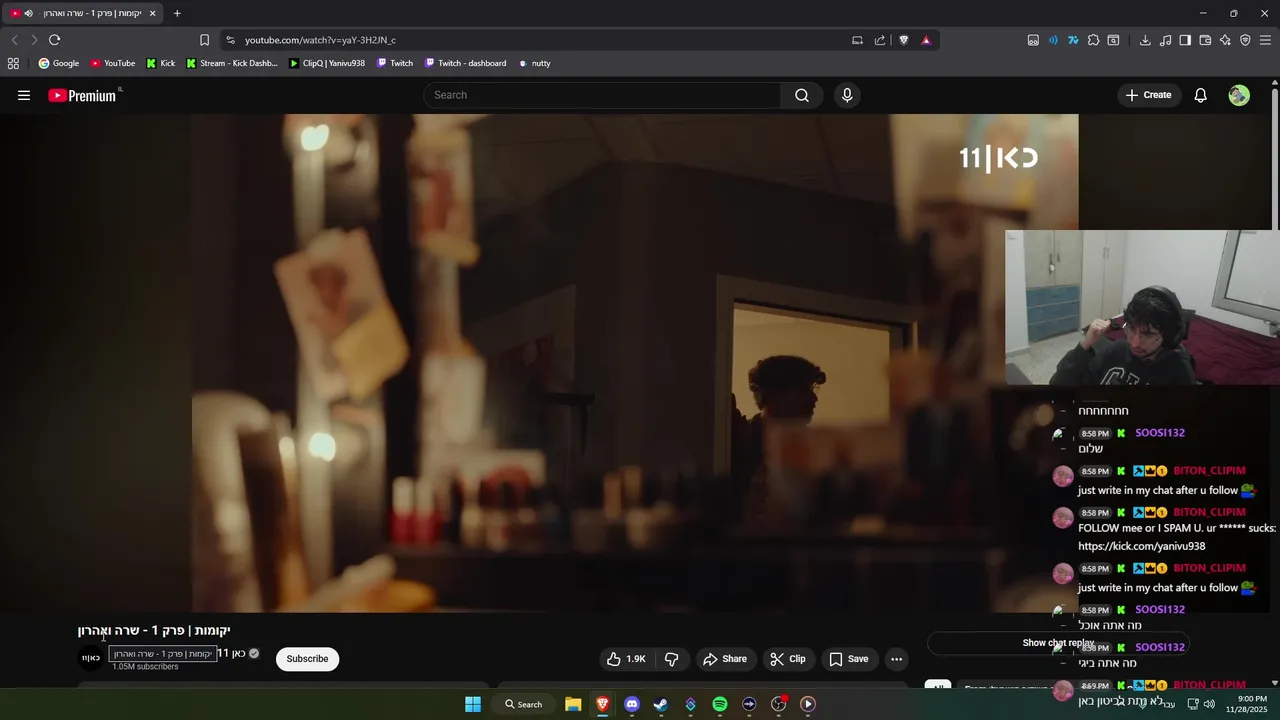This screenshot has height=720, width=1280.
Task: Create a Clip of the video
Action: (x=788, y=659)
